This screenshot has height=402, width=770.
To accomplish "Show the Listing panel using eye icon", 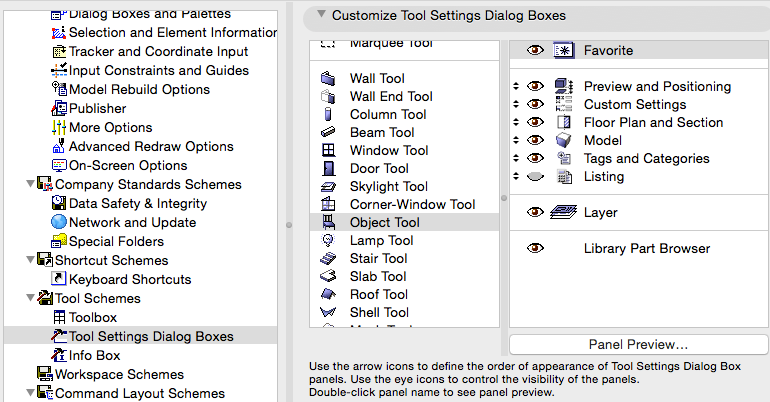I will pyautogui.click(x=535, y=176).
